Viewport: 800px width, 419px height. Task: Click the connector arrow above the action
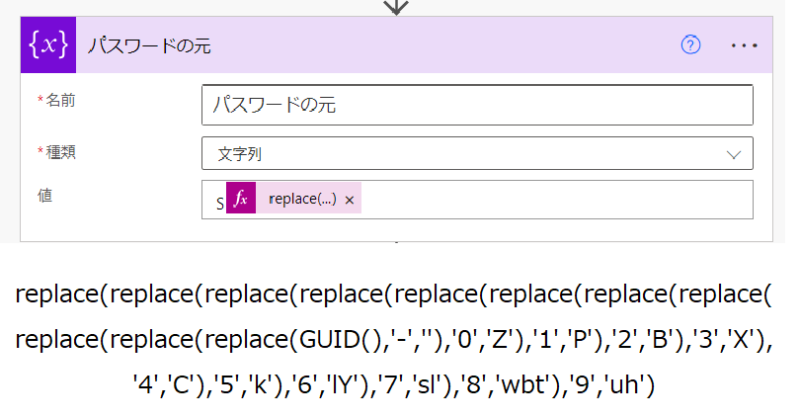pyautogui.click(x=397, y=7)
